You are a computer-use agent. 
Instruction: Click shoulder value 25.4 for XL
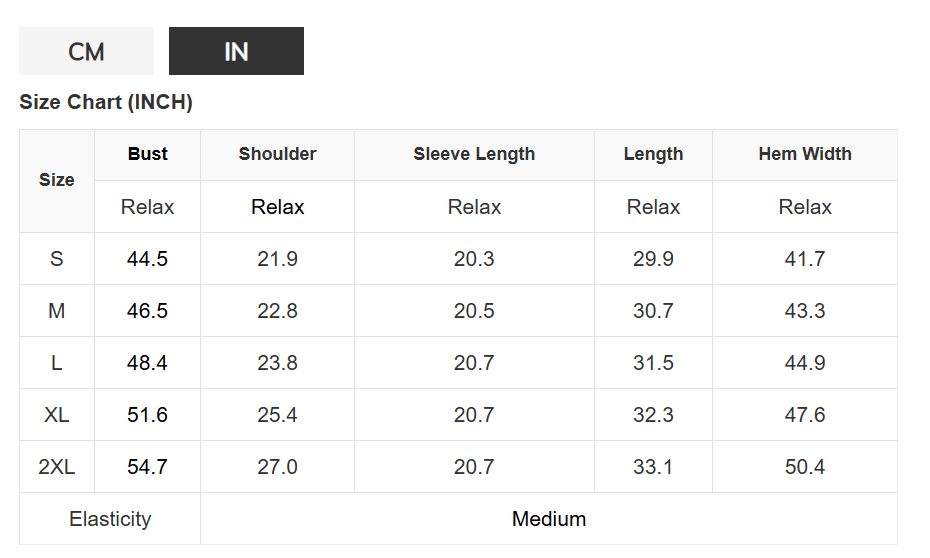tap(277, 415)
